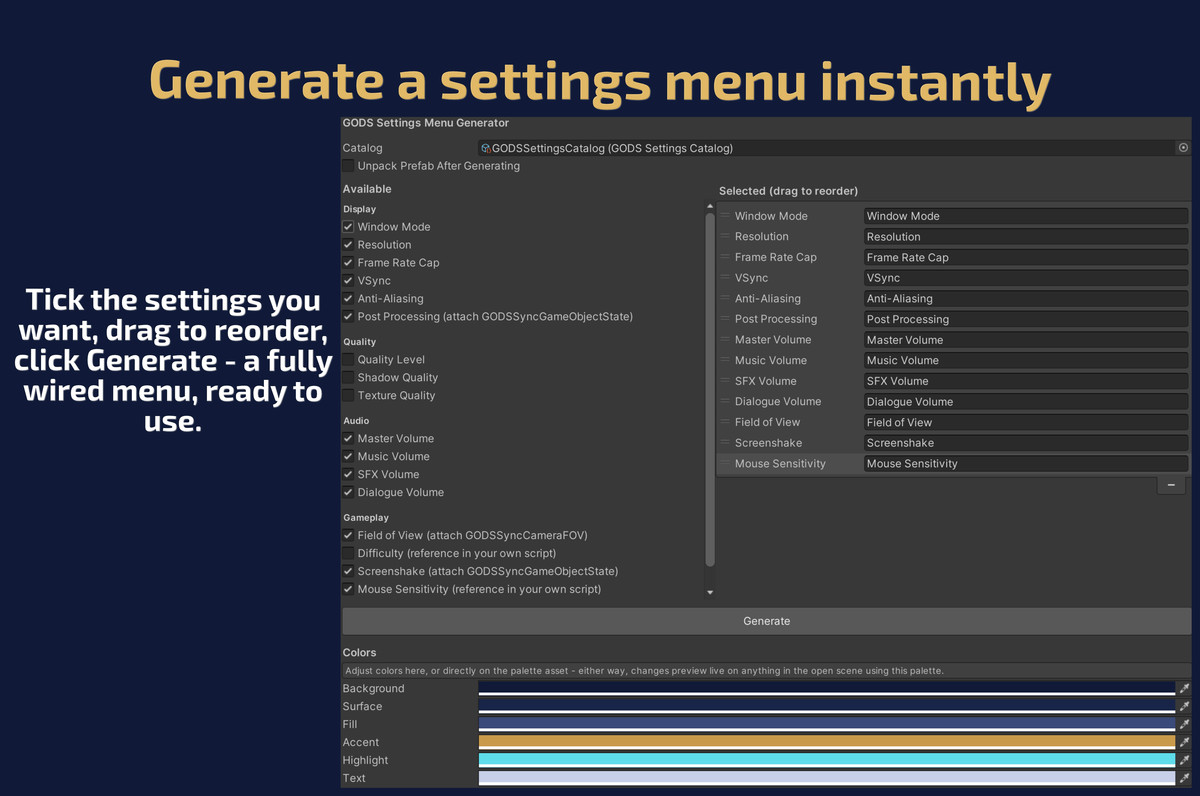Untick the Window Mode checkbox
Viewport: 1200px width, 796px height.
[x=348, y=227]
